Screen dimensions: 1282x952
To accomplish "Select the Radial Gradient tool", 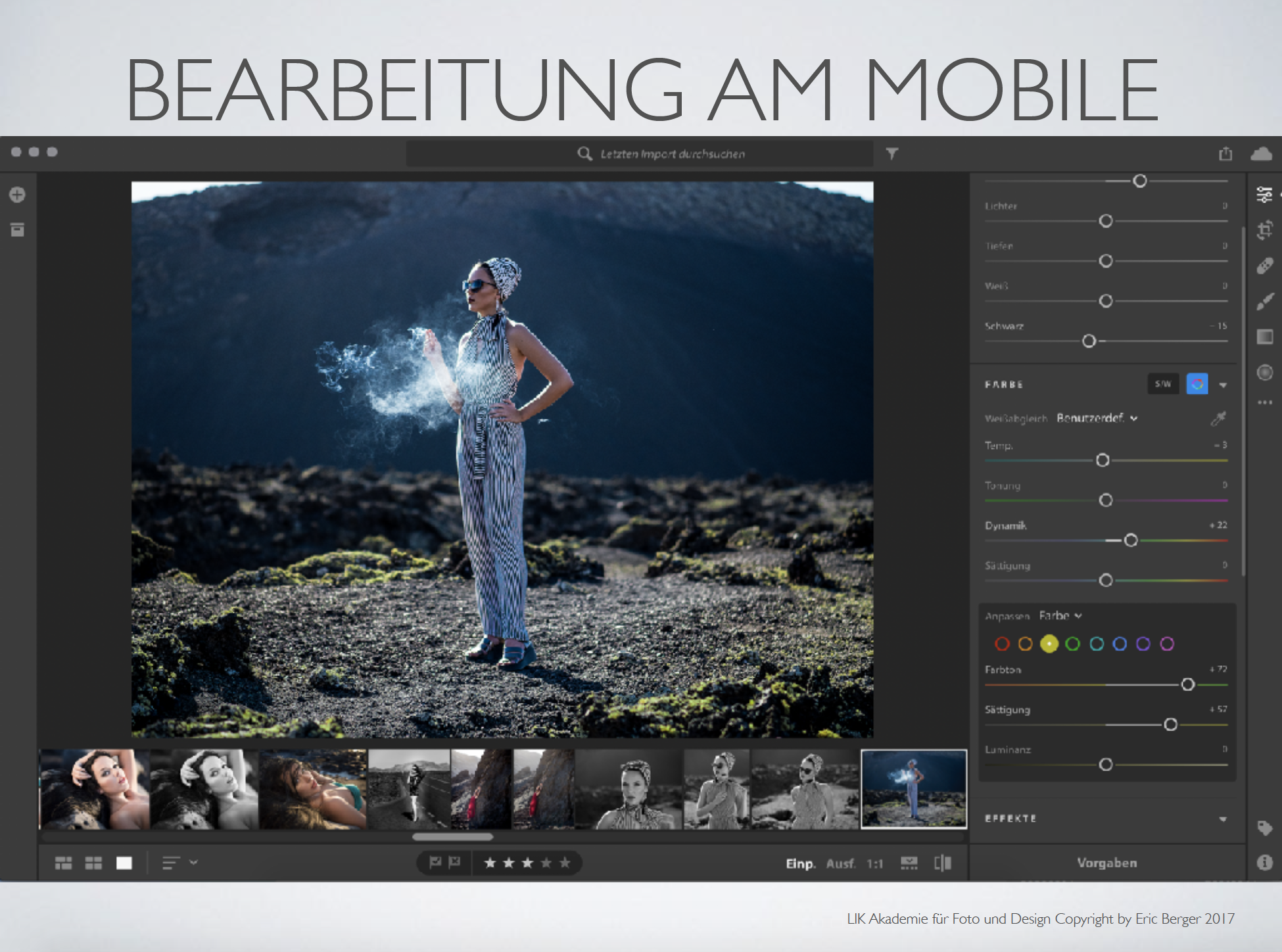I will [1264, 373].
